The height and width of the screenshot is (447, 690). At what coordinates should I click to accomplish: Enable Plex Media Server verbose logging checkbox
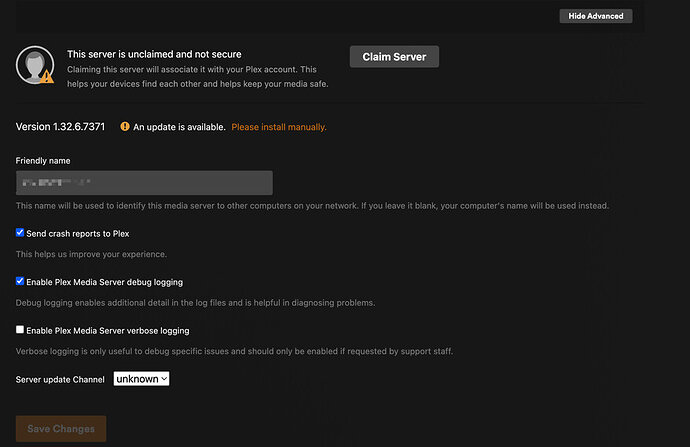coord(20,330)
